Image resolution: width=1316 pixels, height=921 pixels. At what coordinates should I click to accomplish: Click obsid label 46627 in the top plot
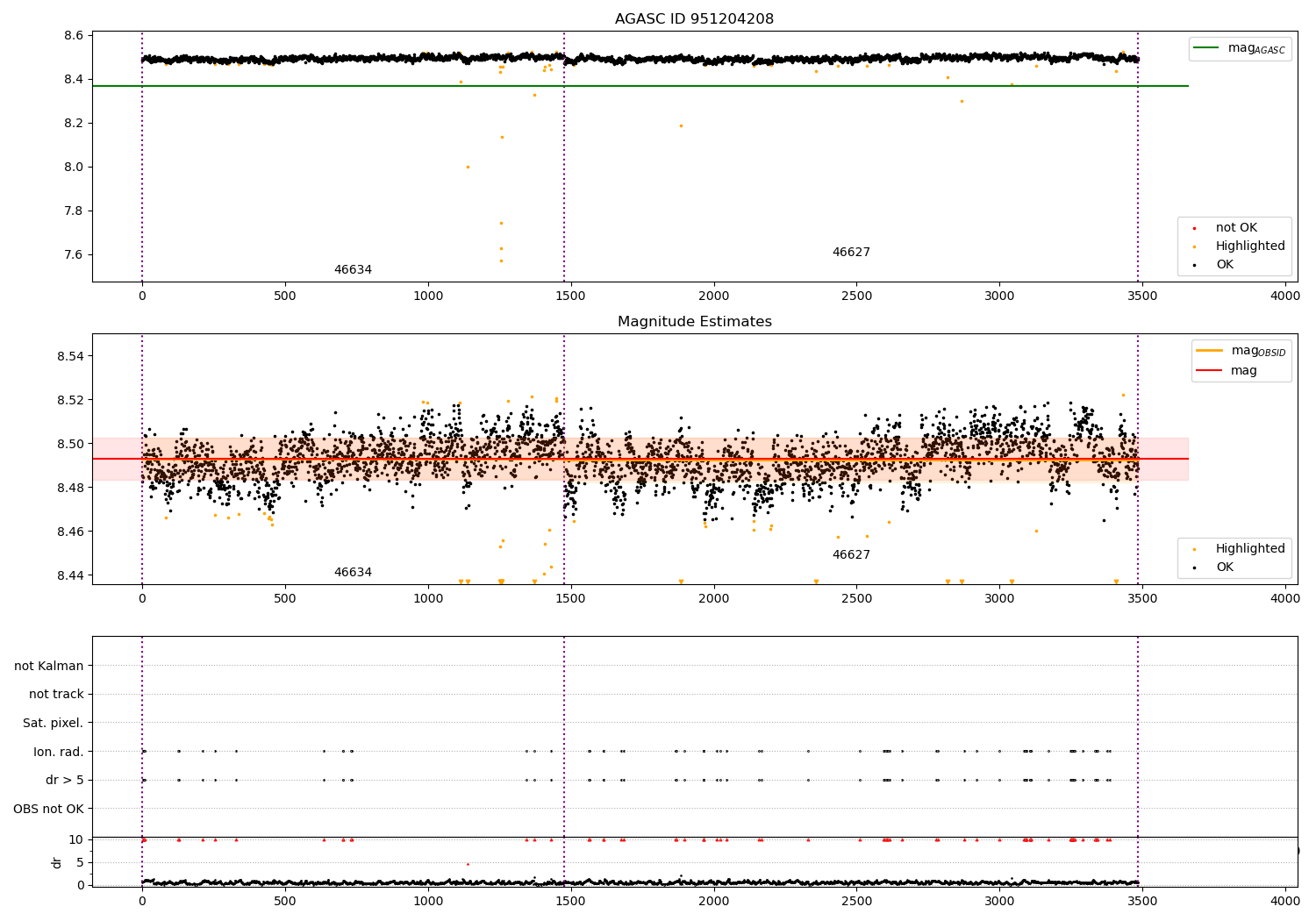851,253
